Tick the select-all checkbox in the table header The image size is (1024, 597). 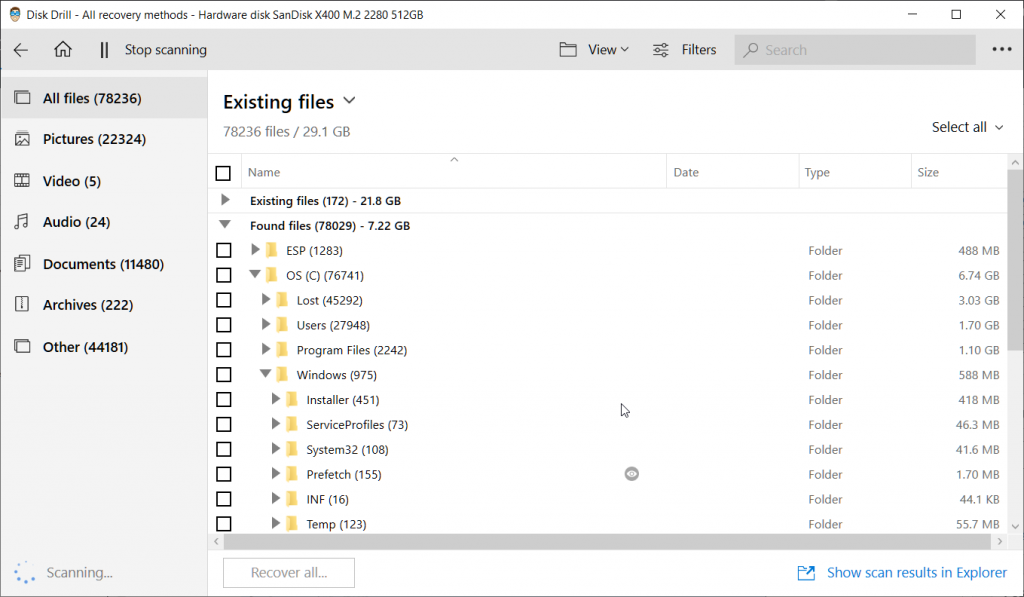coord(222,172)
